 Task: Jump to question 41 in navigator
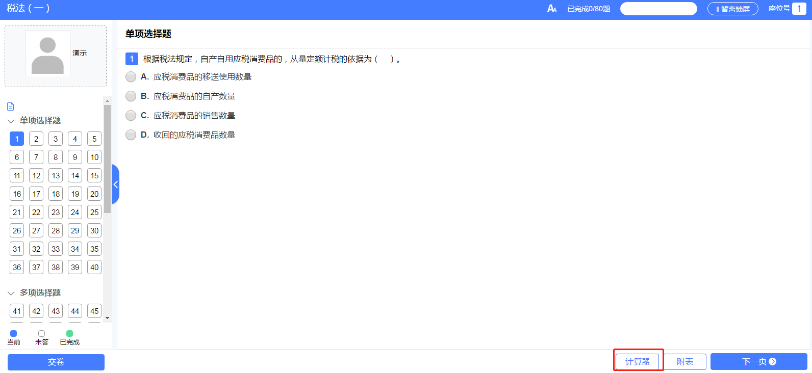click(17, 311)
